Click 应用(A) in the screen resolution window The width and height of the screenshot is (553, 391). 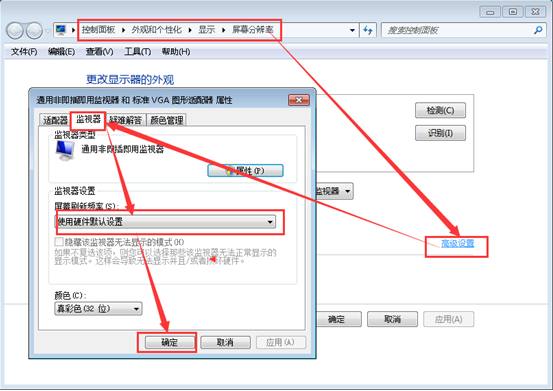pos(448,319)
